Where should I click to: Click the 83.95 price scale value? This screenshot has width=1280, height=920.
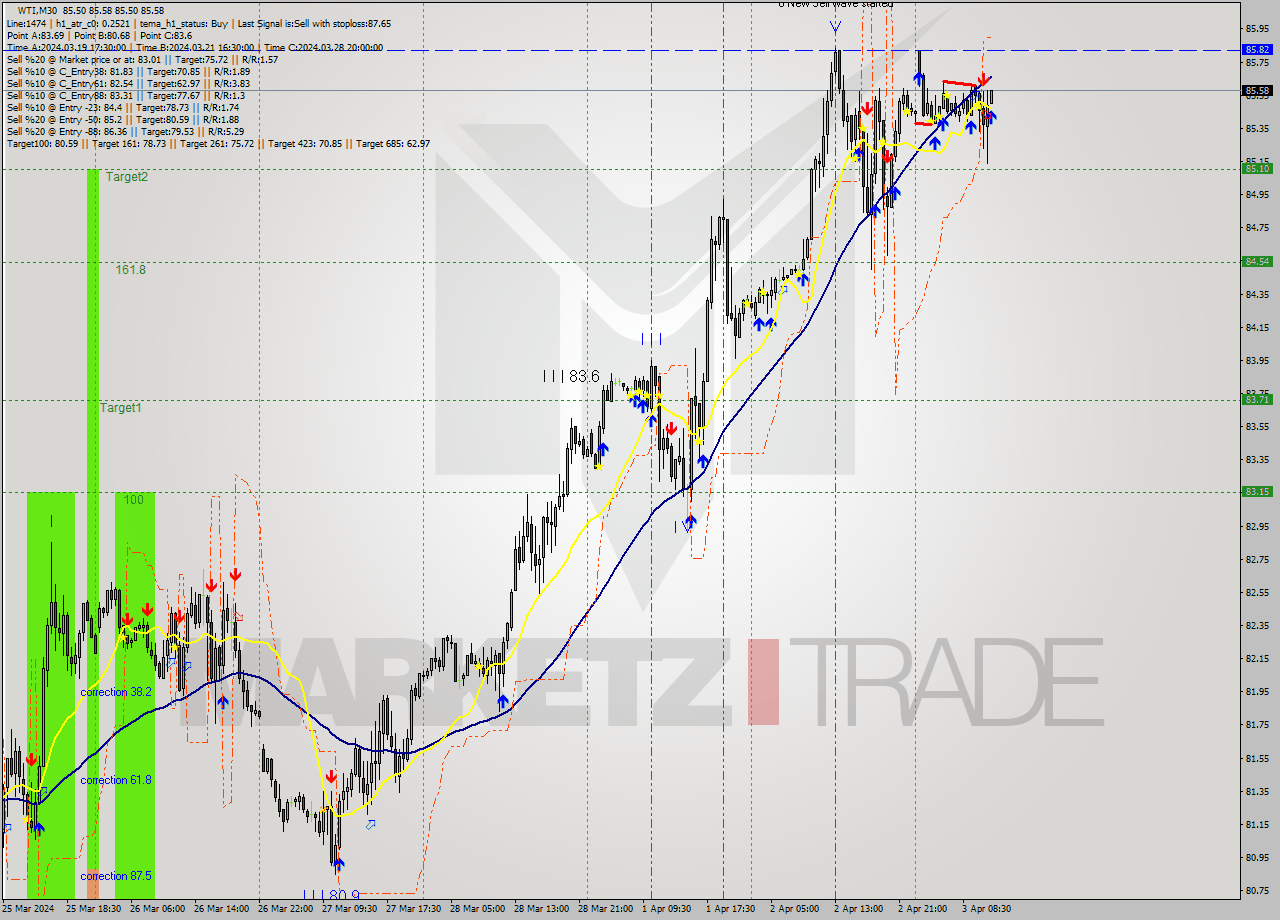[x=1257, y=360]
